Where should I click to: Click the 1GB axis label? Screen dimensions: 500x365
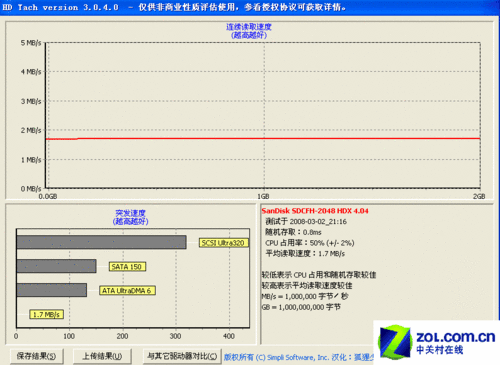point(263,196)
